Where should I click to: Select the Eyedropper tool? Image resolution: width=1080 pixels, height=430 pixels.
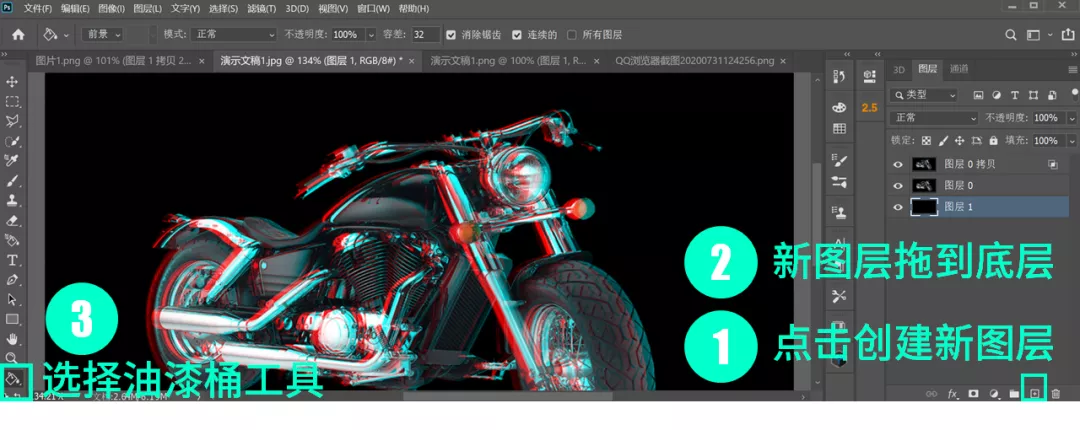tap(12, 161)
